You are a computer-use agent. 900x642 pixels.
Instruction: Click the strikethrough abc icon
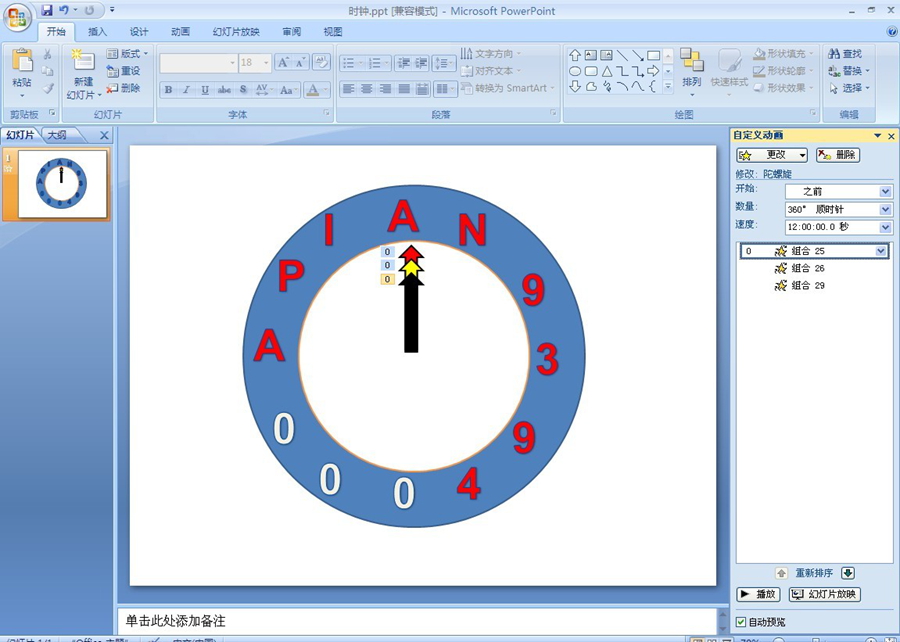point(224,90)
